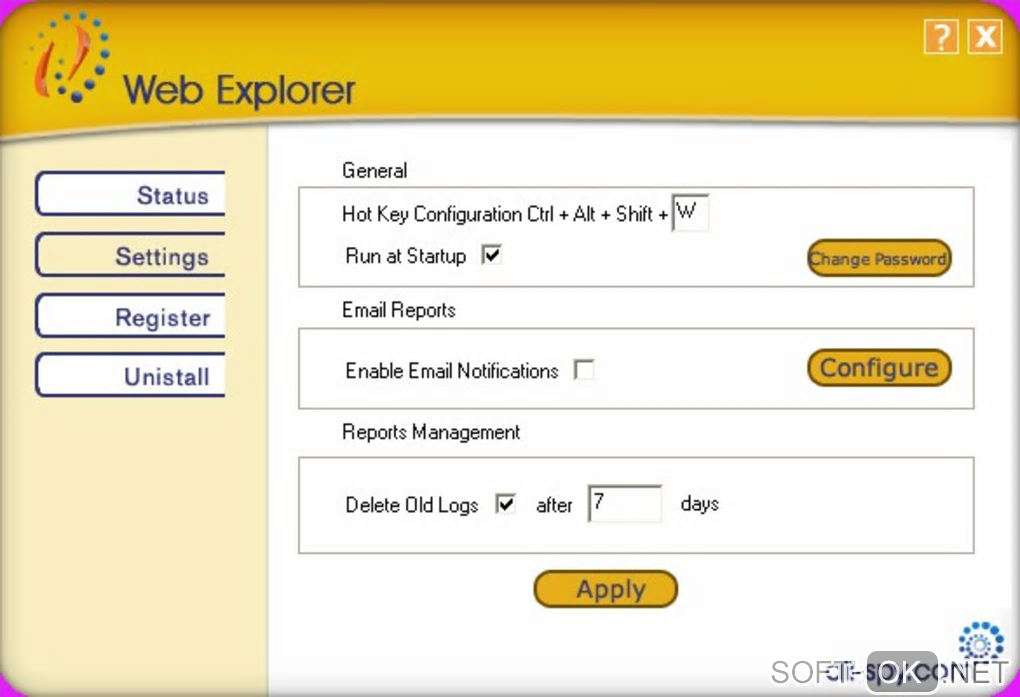Switch to the Settings tab
The height and width of the screenshot is (697, 1020).
[x=131, y=255]
